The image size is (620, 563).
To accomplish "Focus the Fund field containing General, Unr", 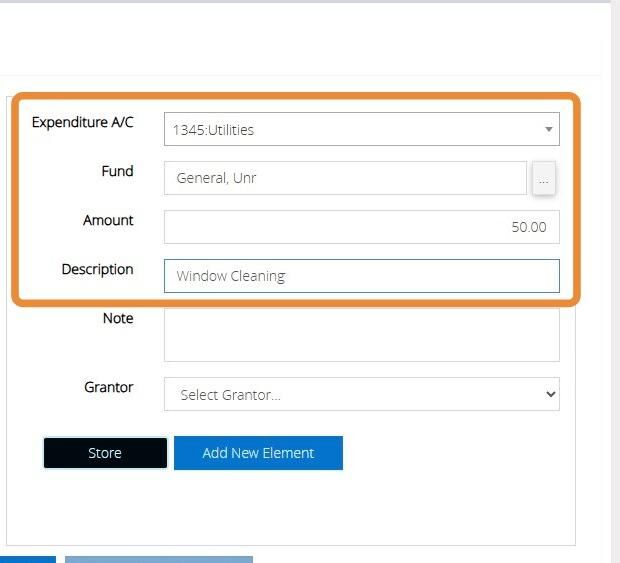I will pyautogui.click(x=345, y=178).
